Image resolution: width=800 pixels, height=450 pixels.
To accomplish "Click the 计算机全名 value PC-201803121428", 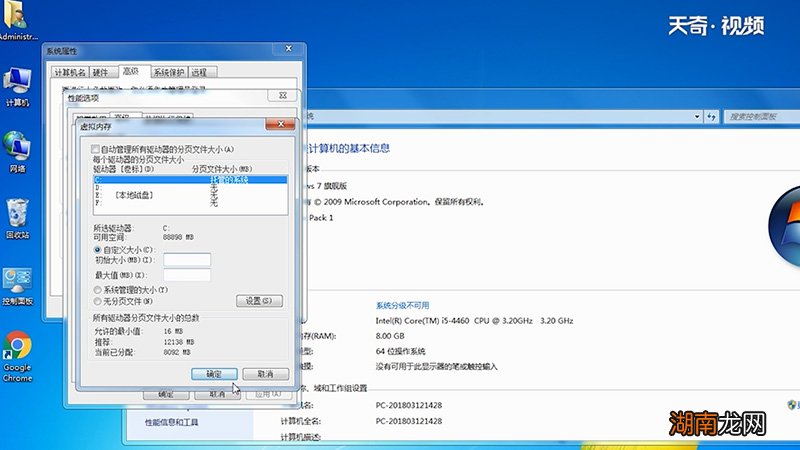I will click(409, 421).
